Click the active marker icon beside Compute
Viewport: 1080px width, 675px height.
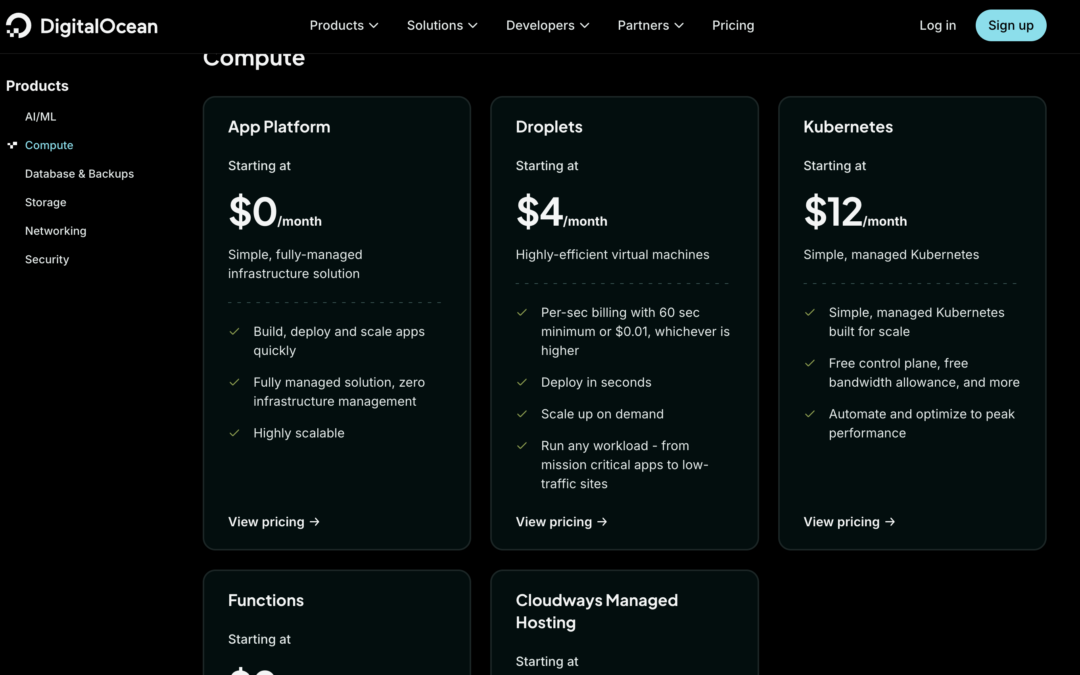point(12,145)
